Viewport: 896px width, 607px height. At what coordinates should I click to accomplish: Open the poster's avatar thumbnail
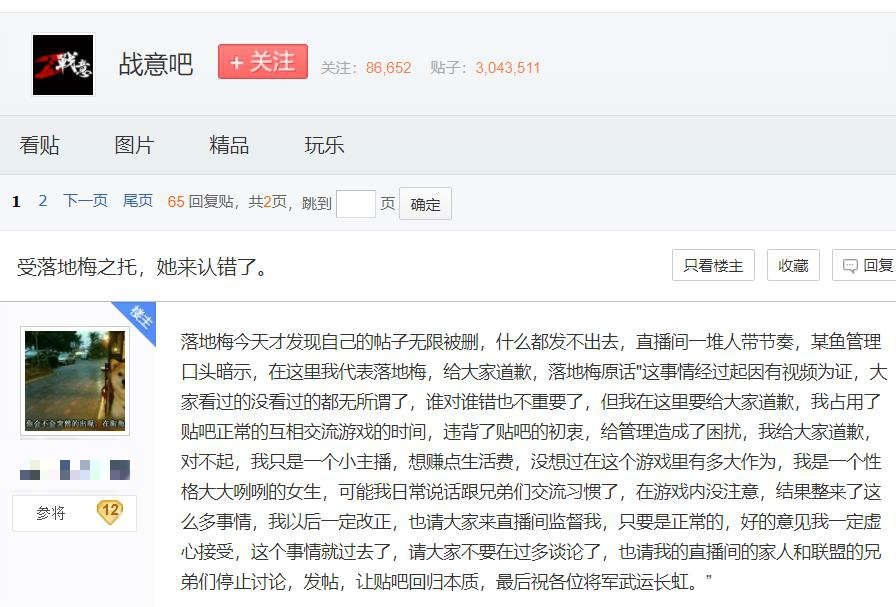click(75, 381)
